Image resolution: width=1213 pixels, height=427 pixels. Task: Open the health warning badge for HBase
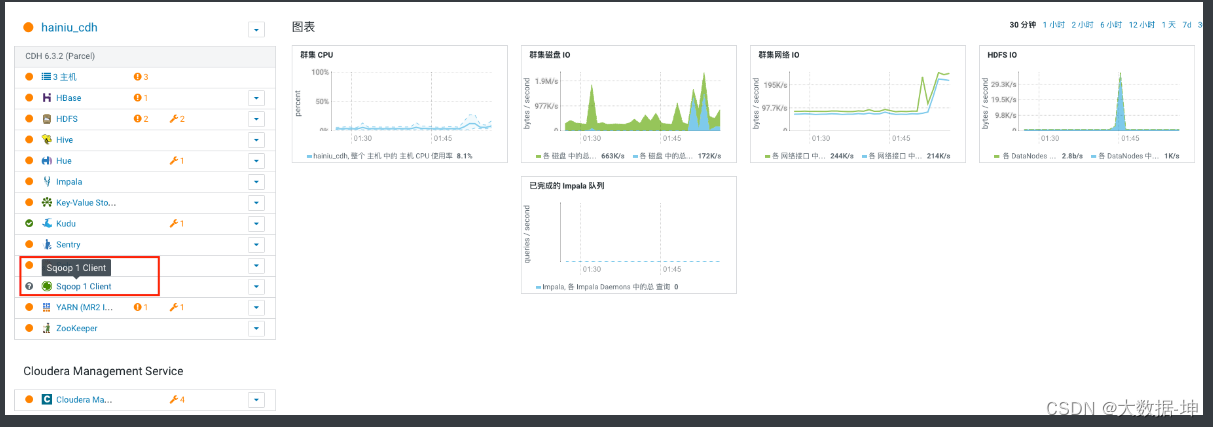(x=141, y=98)
